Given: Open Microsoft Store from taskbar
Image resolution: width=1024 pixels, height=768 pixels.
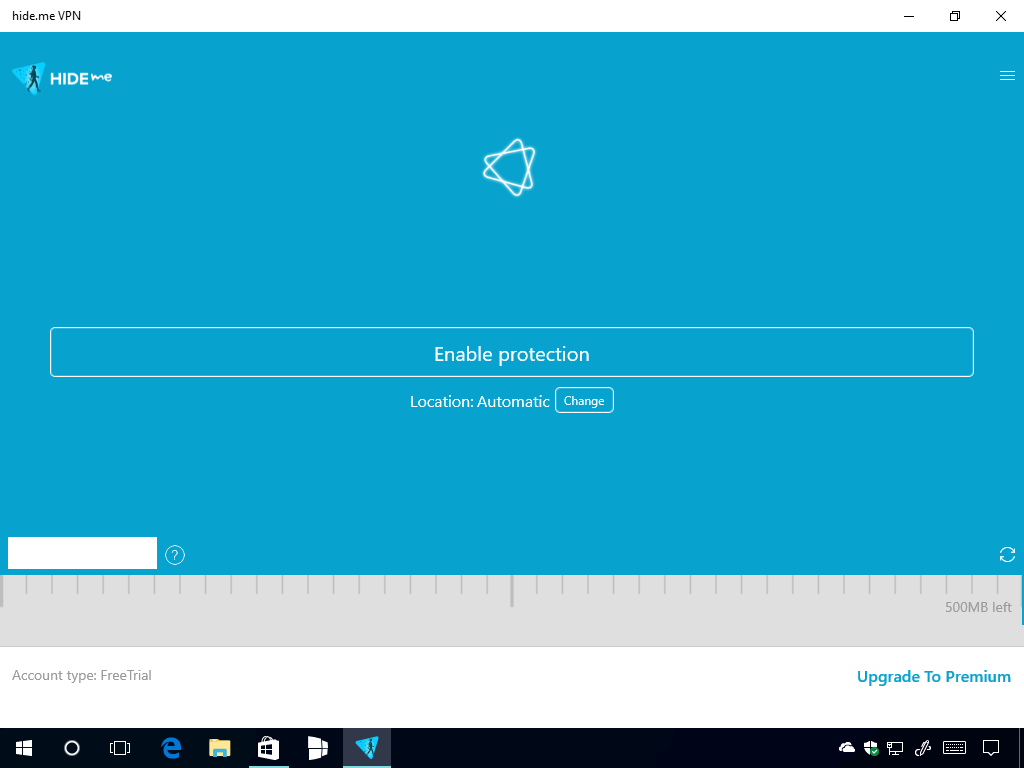Looking at the screenshot, I should tap(268, 748).
